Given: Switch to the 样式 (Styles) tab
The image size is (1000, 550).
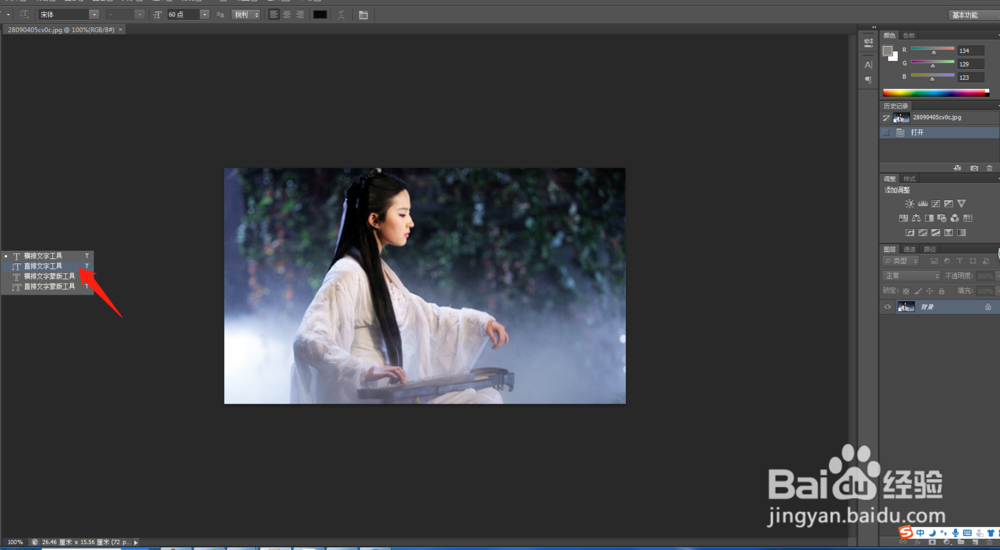Looking at the screenshot, I should coord(909,179).
